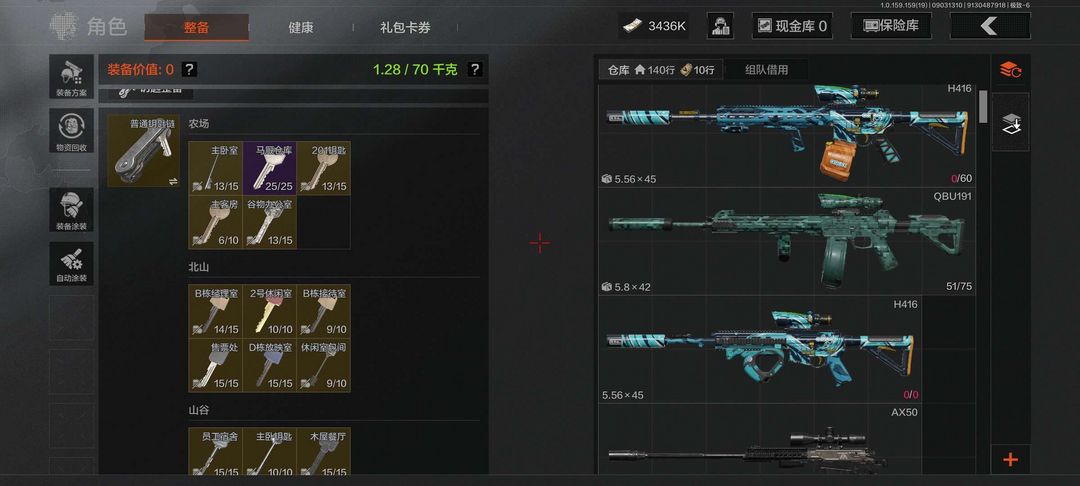
Task: Open the 装备方案 loadout preset icon
Action: coord(72,76)
